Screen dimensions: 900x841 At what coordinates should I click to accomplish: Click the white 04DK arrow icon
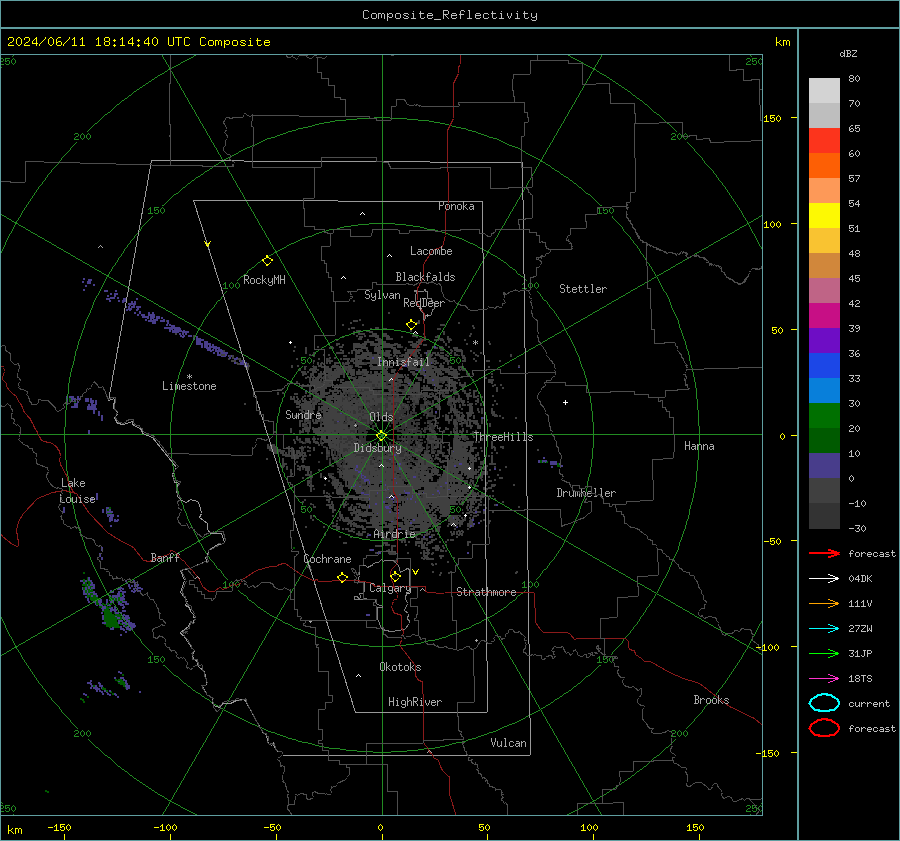(824, 578)
